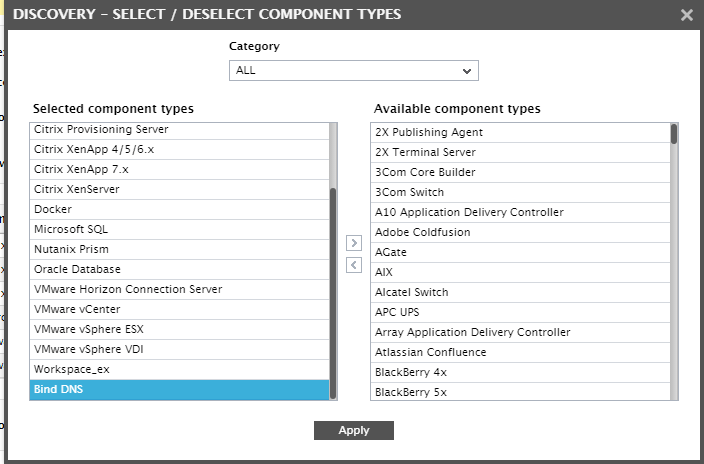
Task: Choose Adobe Coldfusion from available types
Action: (x=520, y=232)
